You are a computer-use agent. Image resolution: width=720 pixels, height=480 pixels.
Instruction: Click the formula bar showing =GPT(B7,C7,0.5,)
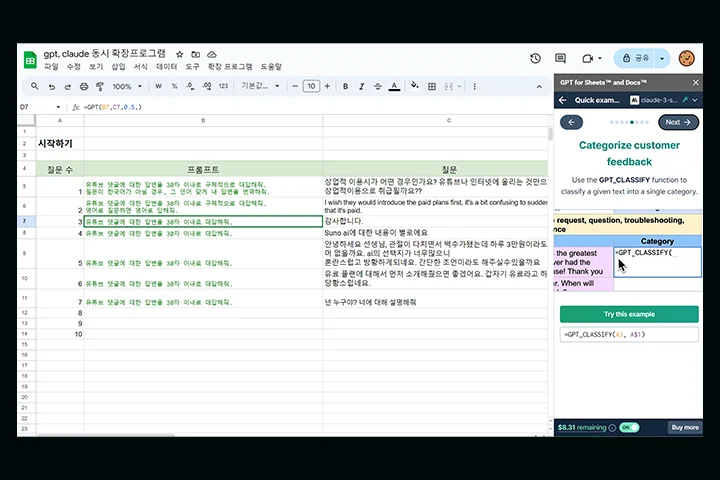tap(315, 107)
